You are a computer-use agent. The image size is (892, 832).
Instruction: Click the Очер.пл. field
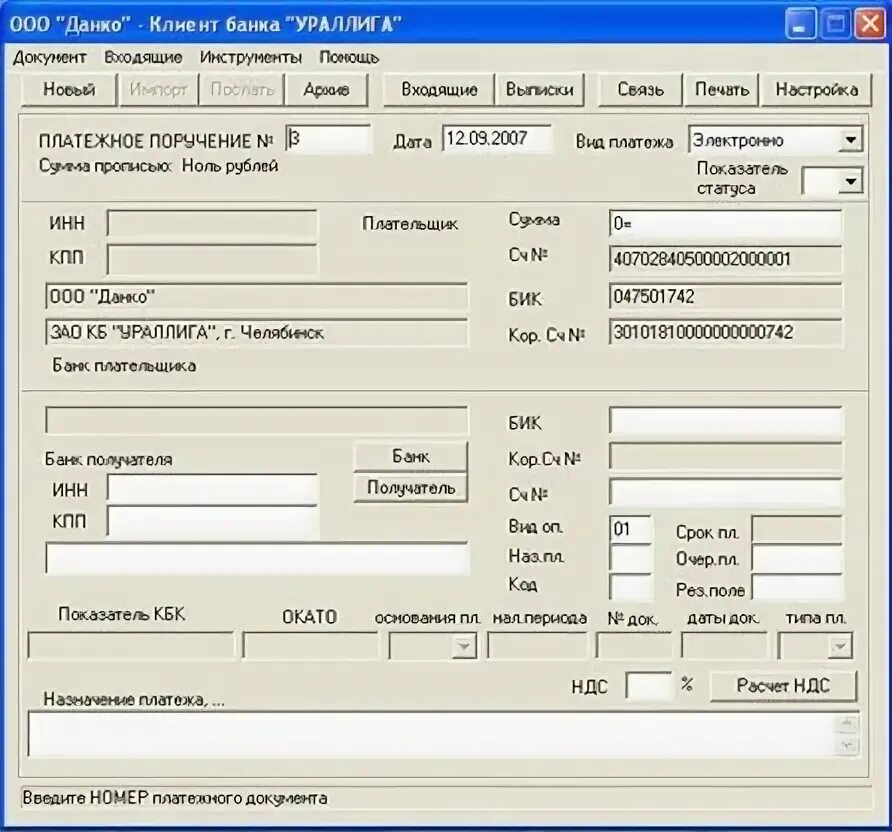[796, 558]
